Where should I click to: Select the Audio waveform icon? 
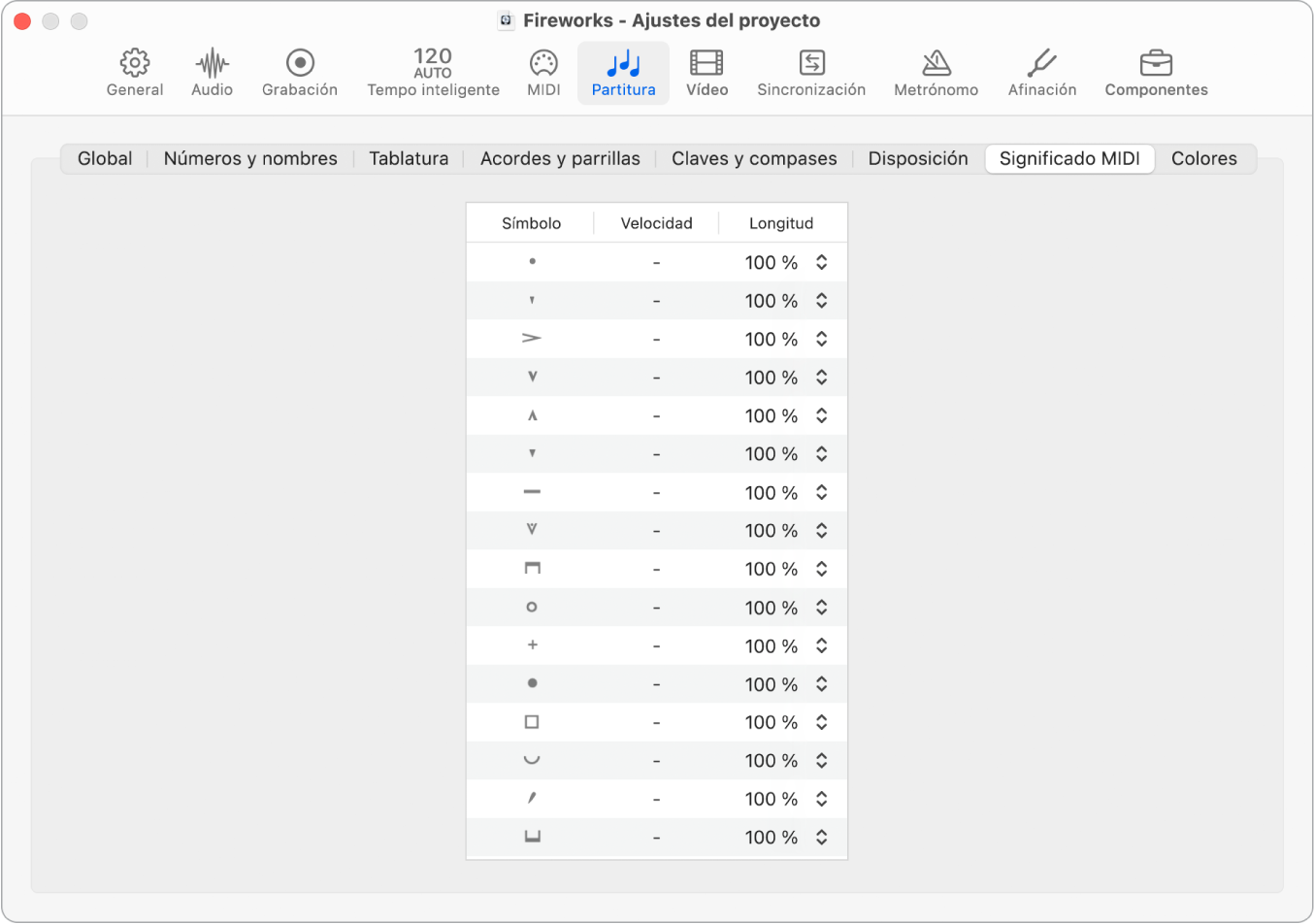[212, 64]
